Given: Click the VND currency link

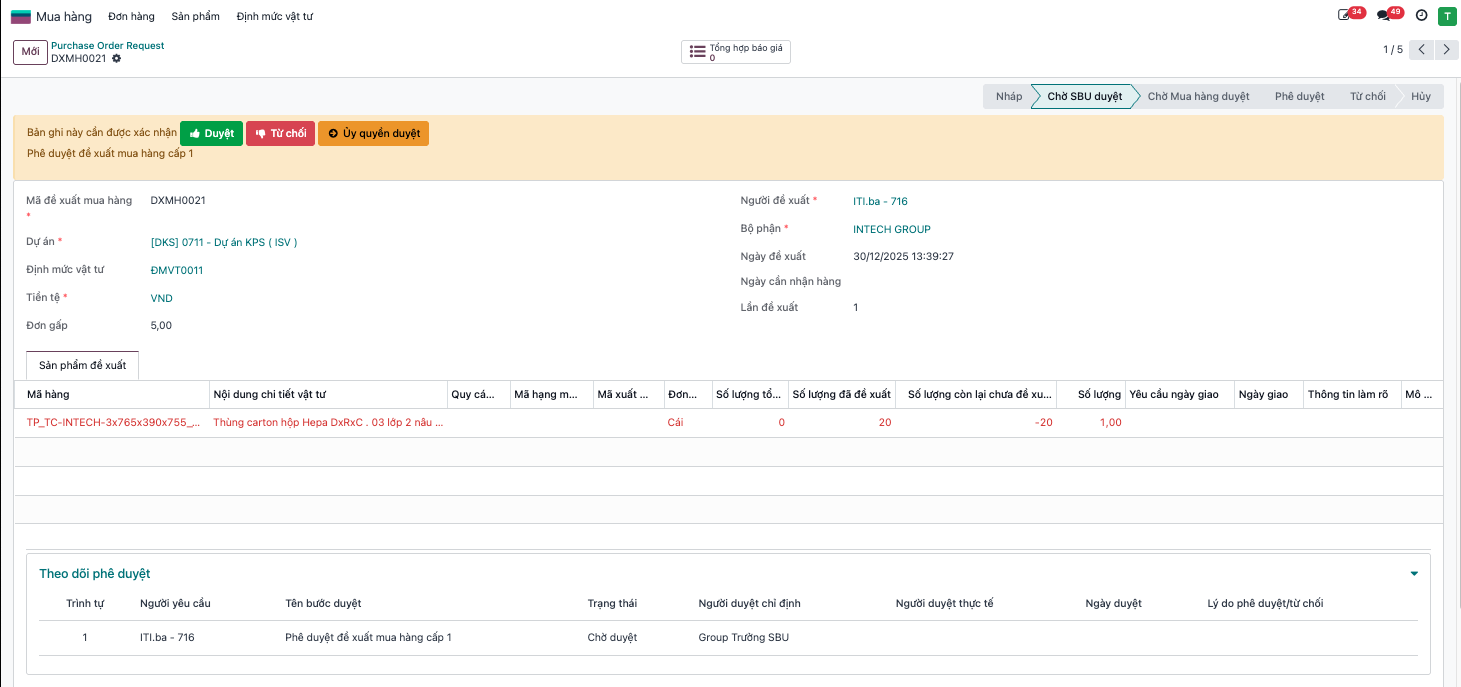Looking at the screenshot, I should 162,298.
